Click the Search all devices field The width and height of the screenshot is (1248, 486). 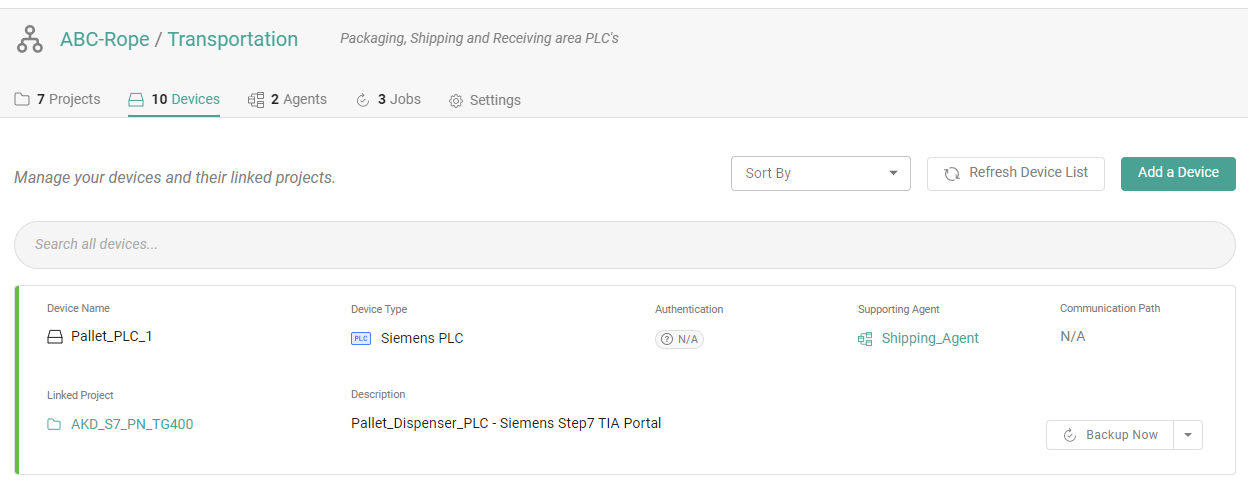624,245
